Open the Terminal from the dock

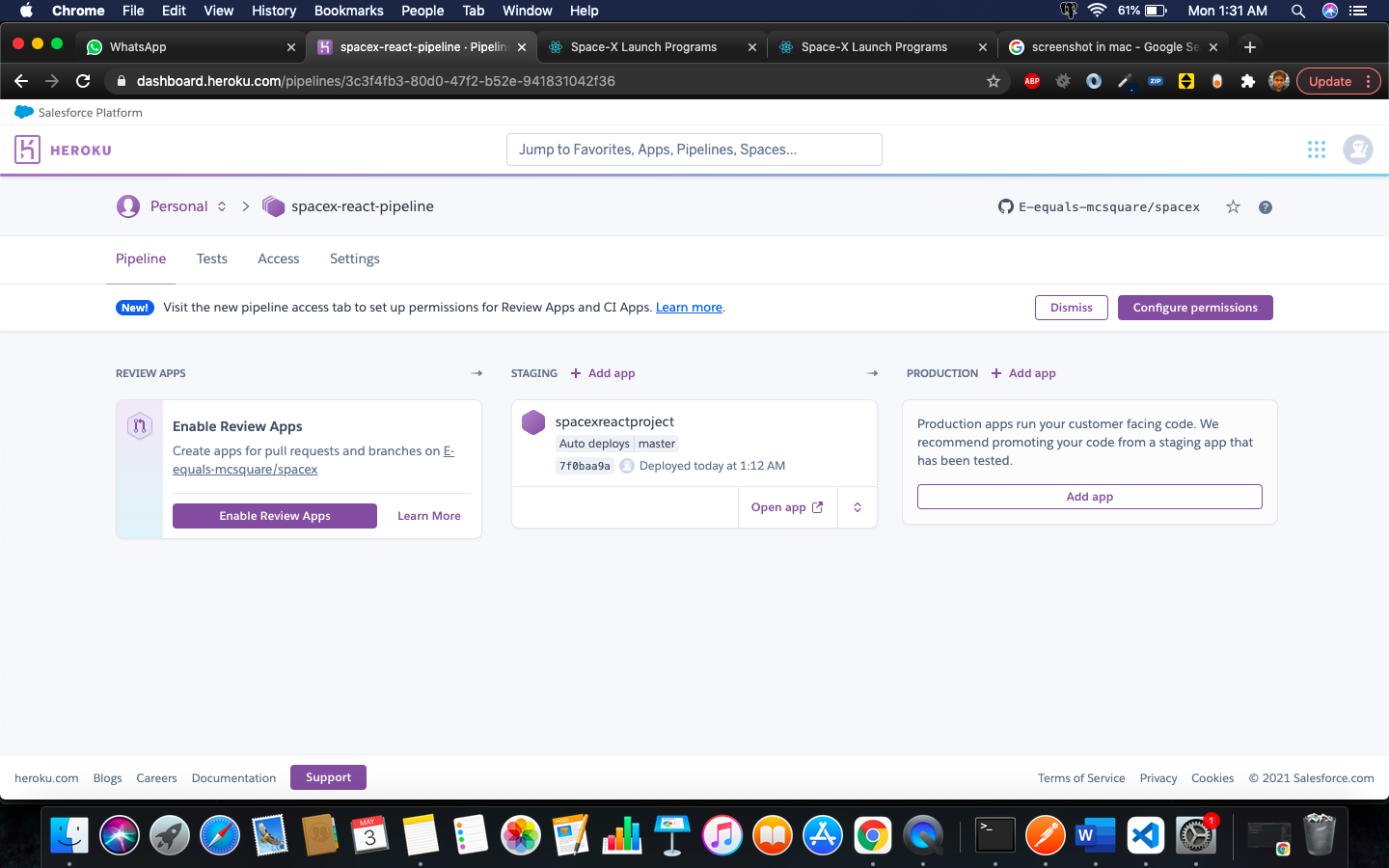point(994,835)
